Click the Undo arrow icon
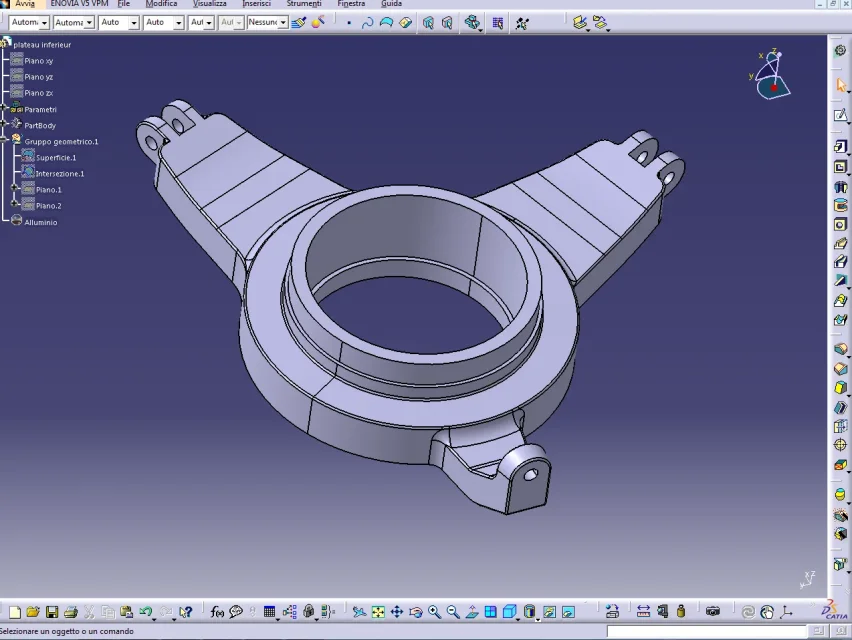Image resolution: width=852 pixels, height=640 pixels. 145,612
